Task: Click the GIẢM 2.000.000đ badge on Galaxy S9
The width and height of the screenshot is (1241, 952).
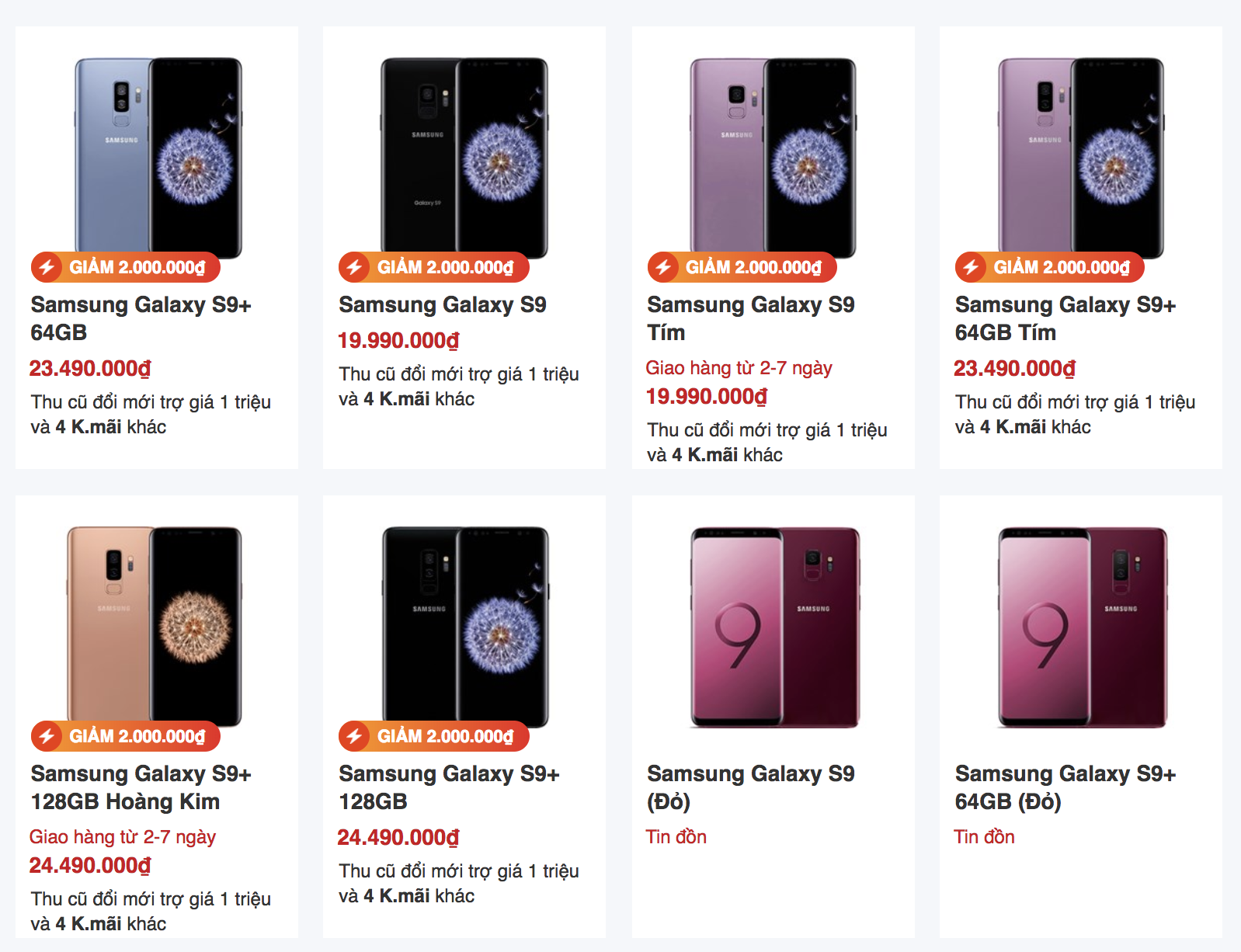Action: (x=432, y=267)
